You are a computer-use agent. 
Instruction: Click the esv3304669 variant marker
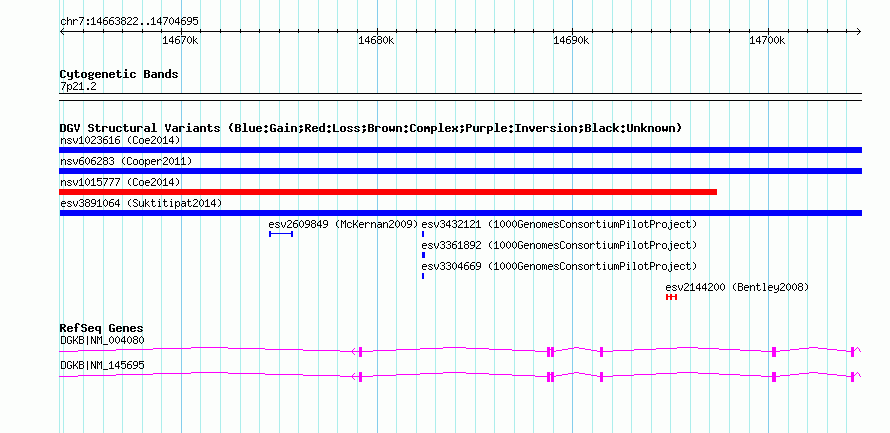pyautogui.click(x=423, y=276)
